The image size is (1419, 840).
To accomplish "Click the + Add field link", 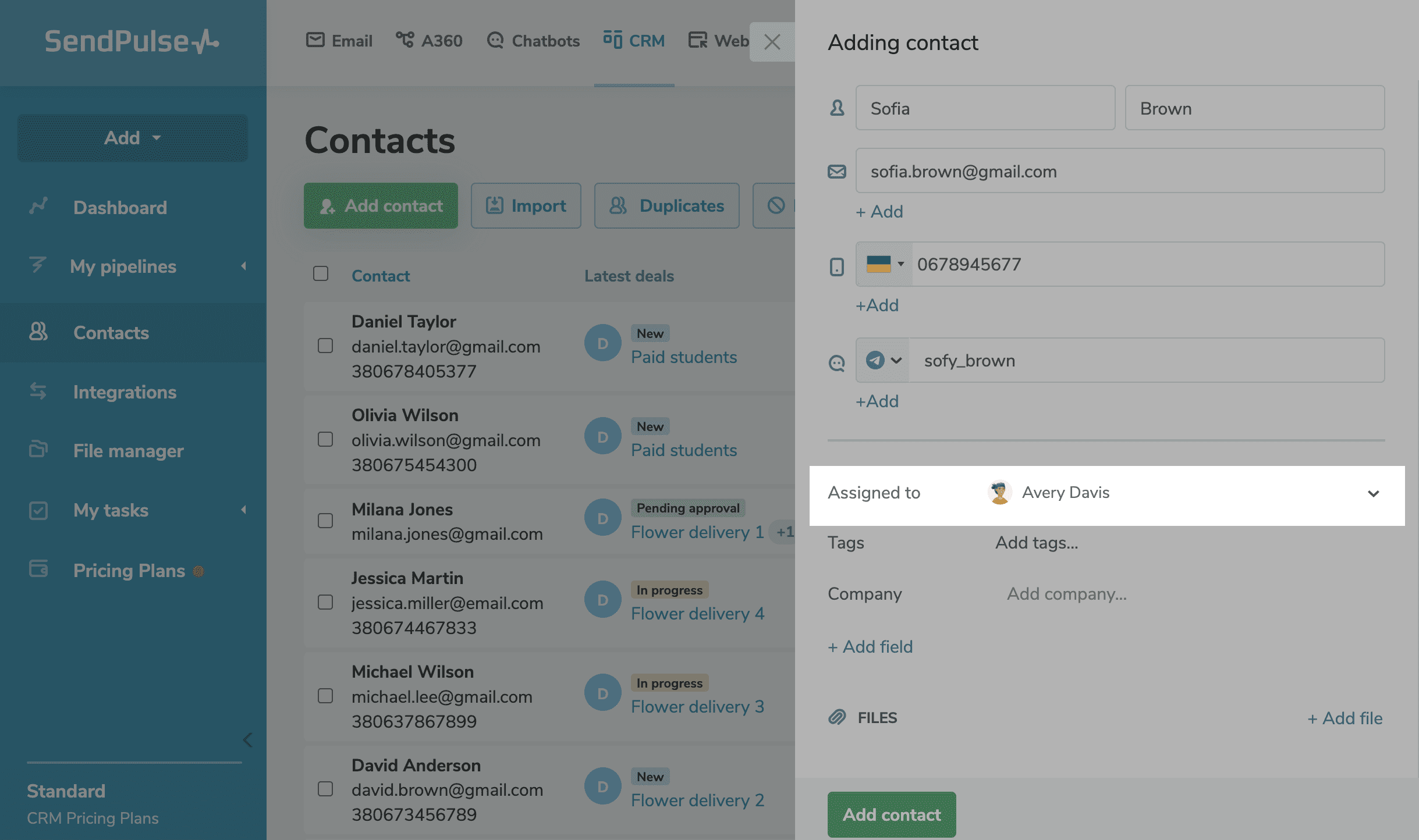I will (870, 646).
